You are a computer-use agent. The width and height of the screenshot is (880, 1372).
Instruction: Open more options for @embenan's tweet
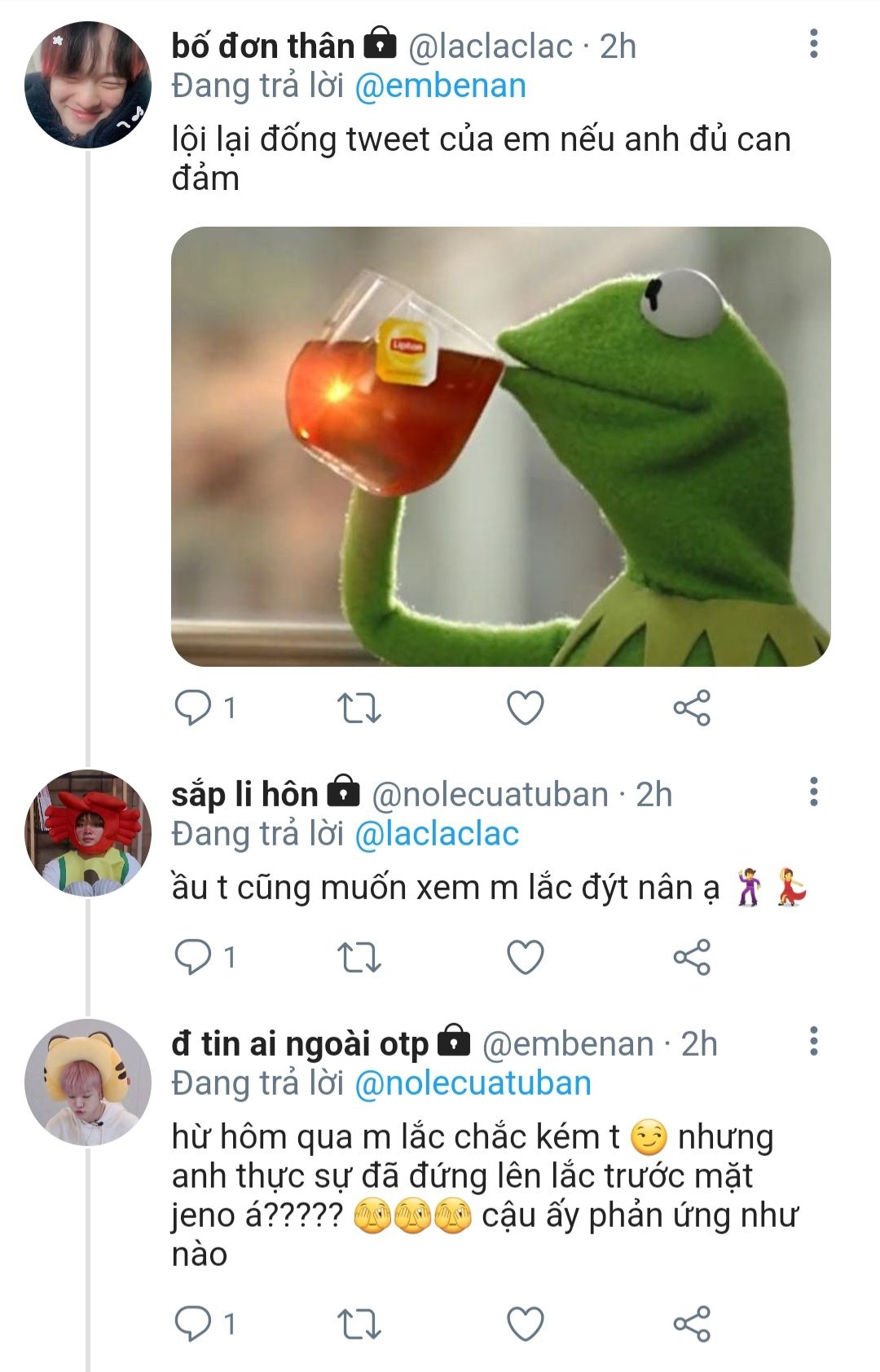point(813,1041)
